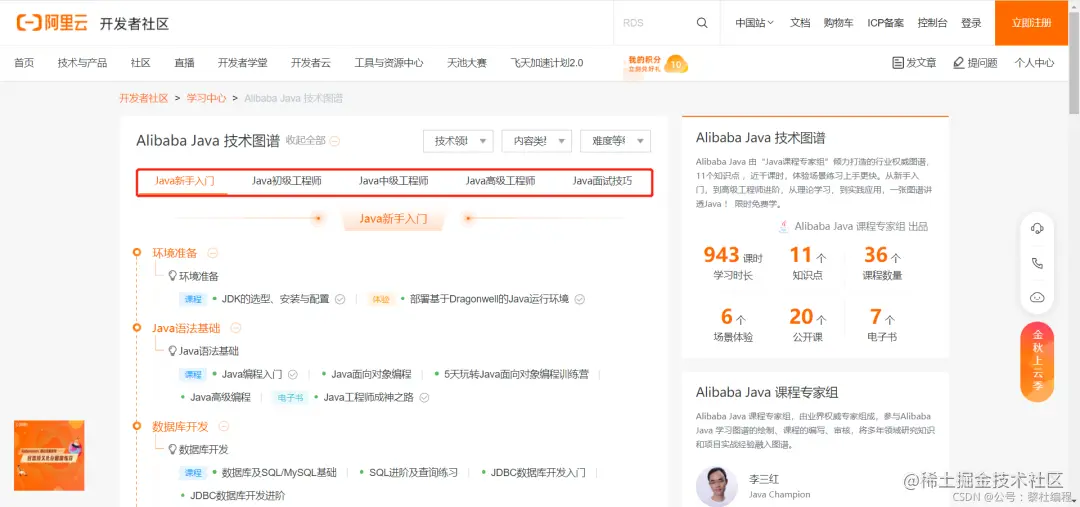Image resolution: width=1080 pixels, height=507 pixels.
Task: Open the 难度等级 dropdown
Action: [x=615, y=141]
